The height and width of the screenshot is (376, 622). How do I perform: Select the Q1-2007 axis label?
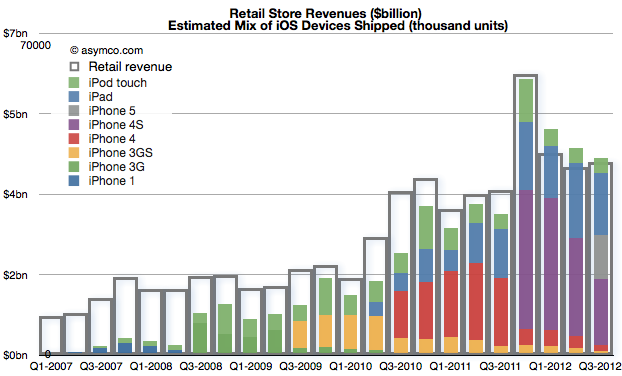pos(51,366)
